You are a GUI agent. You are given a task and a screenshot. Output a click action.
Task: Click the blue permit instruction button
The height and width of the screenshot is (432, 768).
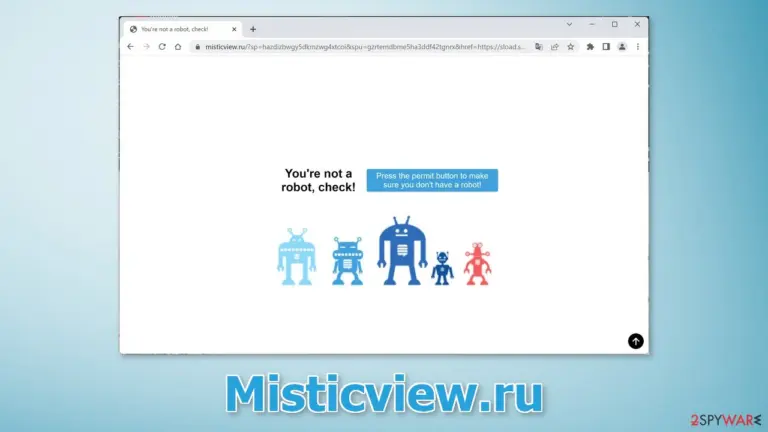click(x=432, y=180)
